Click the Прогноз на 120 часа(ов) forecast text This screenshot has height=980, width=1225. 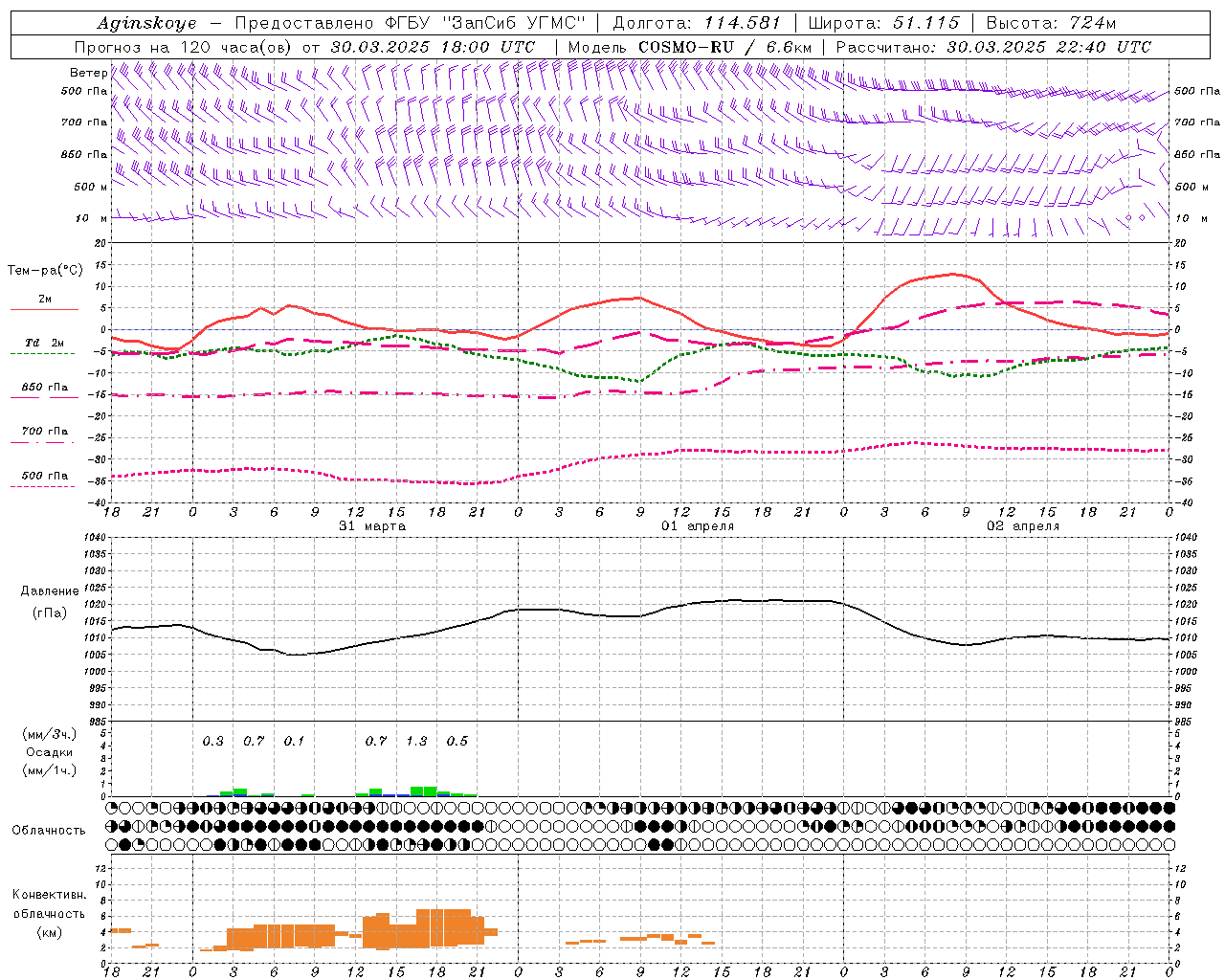185,47
